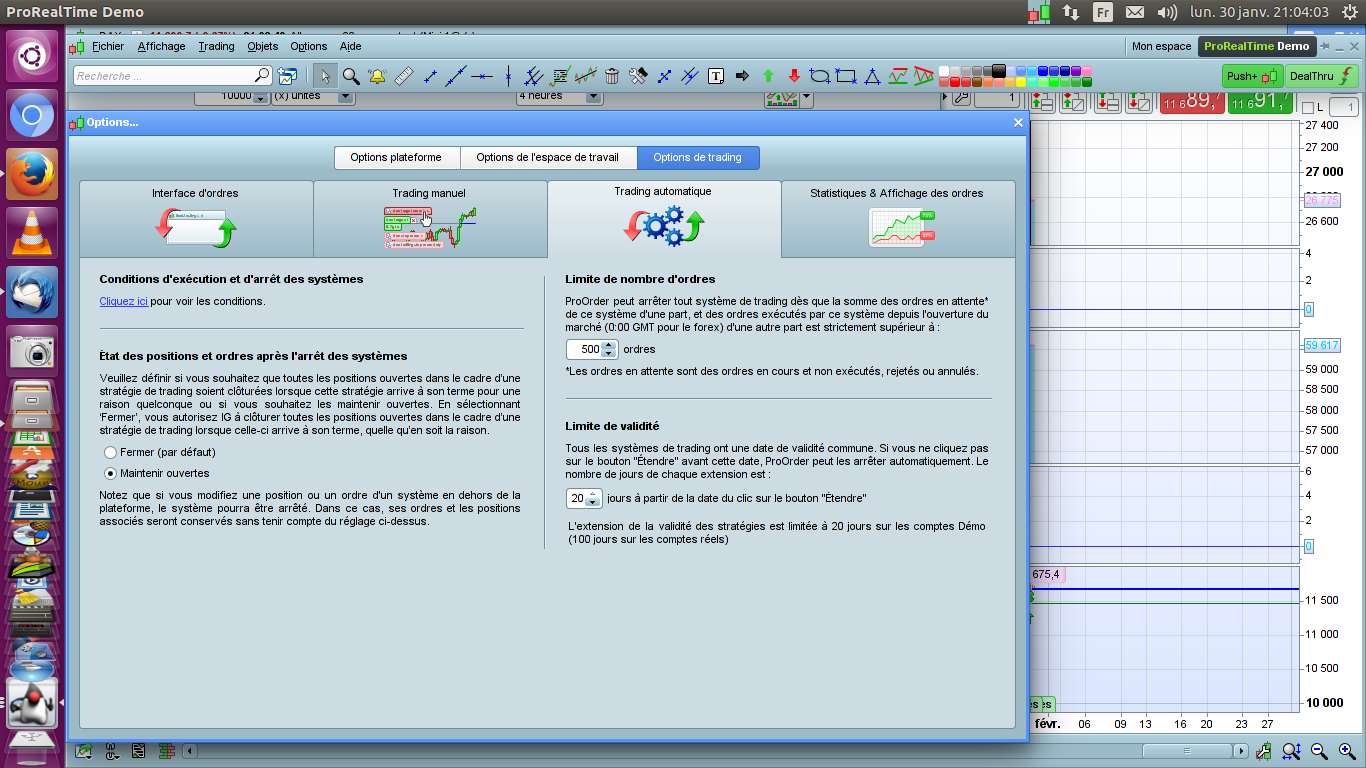Viewport: 1366px width, 768px height.
Task: Open 'Statistiques & Affichage des ordres' tab
Action: click(897, 219)
